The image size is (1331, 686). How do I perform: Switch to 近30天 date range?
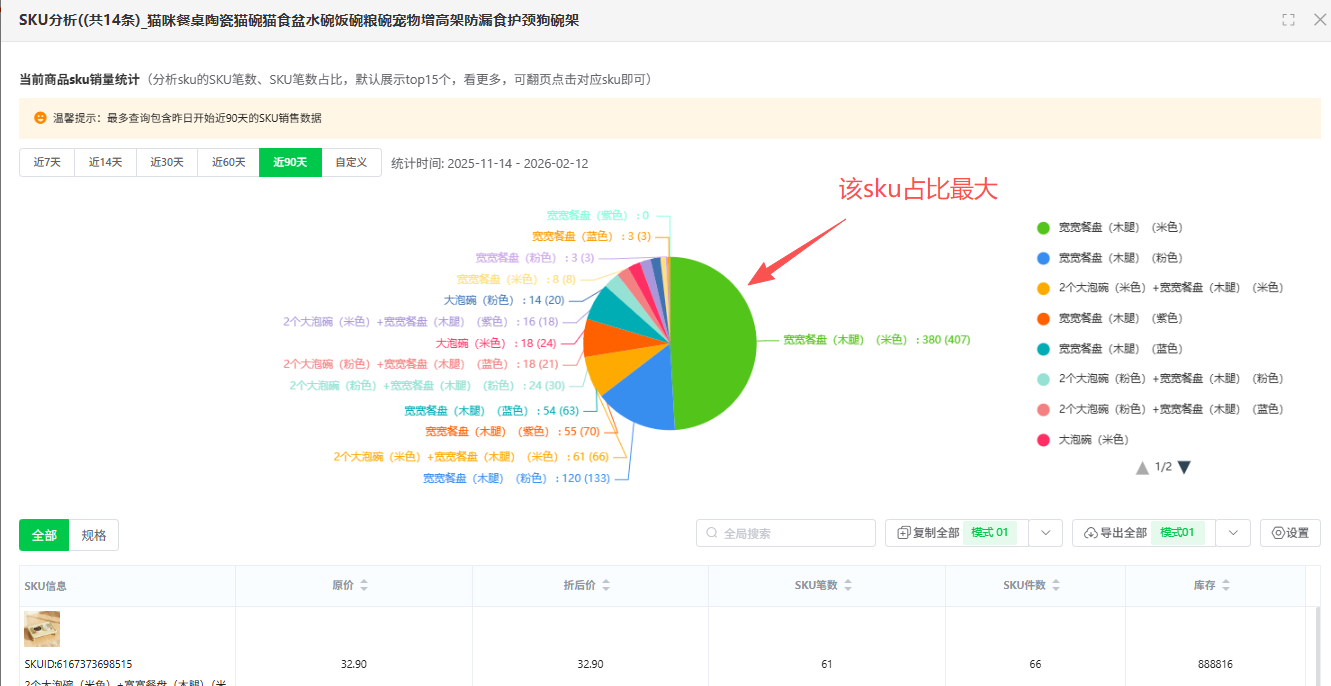point(167,162)
